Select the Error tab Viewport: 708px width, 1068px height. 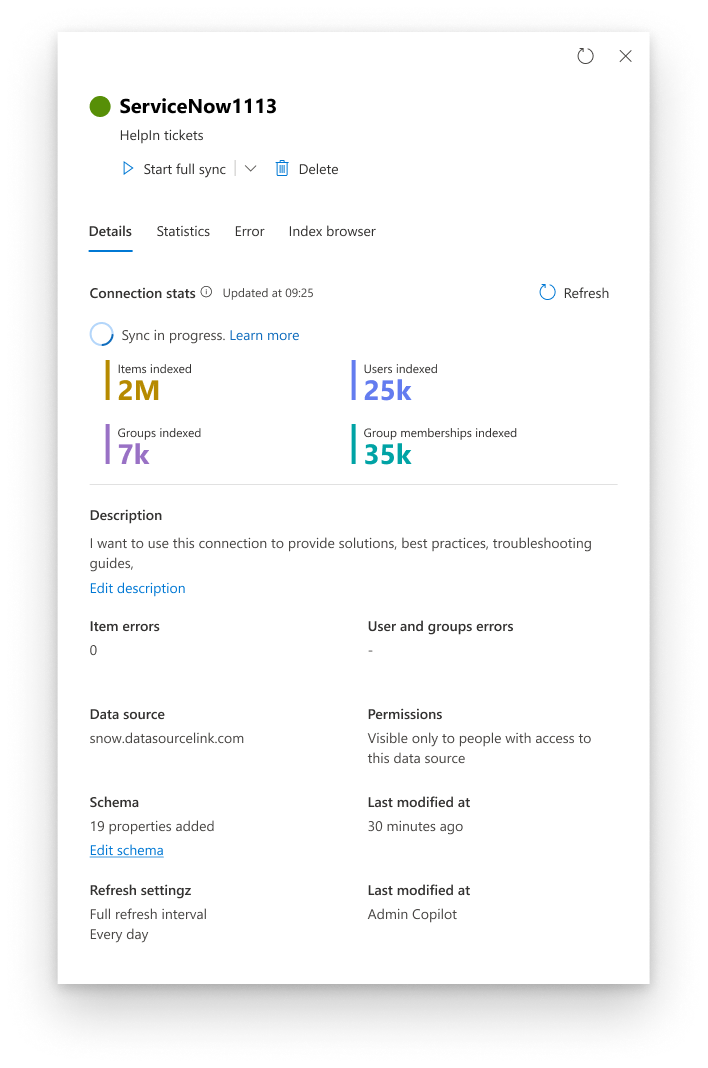coord(249,231)
